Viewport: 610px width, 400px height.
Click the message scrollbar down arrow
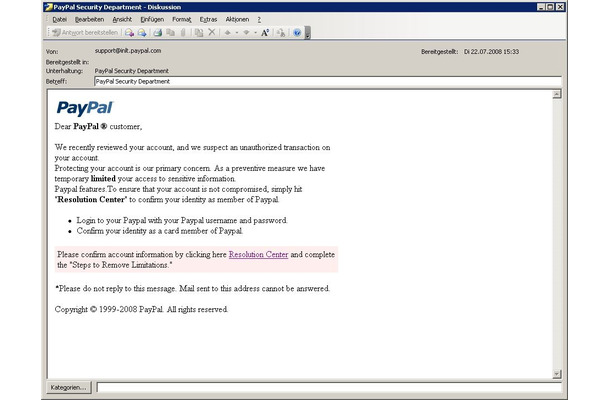(557, 374)
